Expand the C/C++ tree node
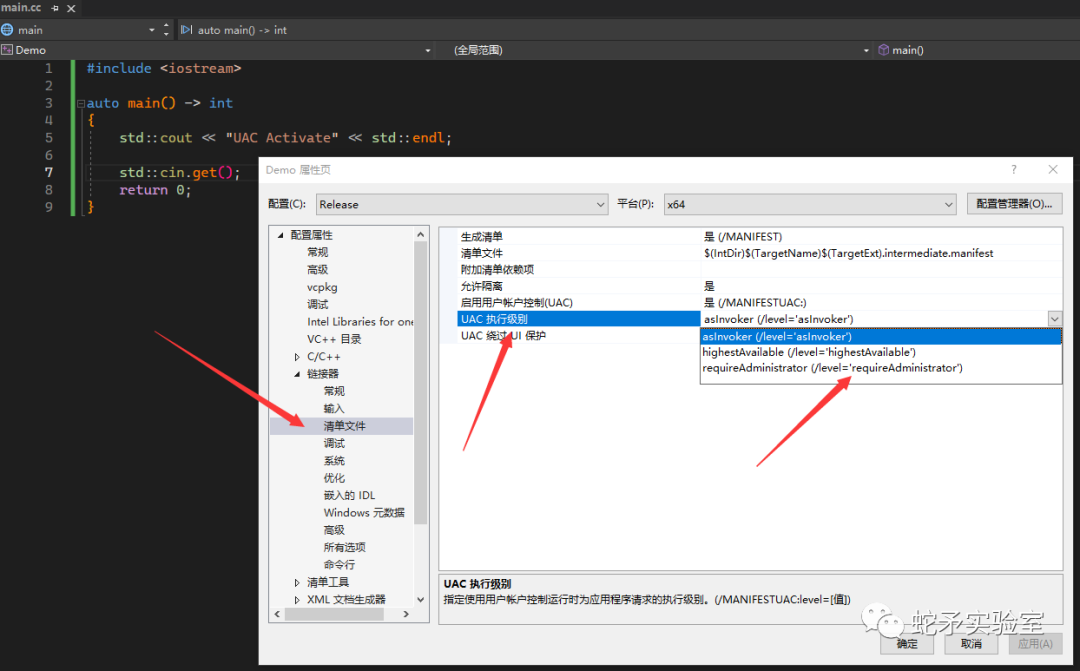The width and height of the screenshot is (1080, 671). pyautogui.click(x=297, y=357)
